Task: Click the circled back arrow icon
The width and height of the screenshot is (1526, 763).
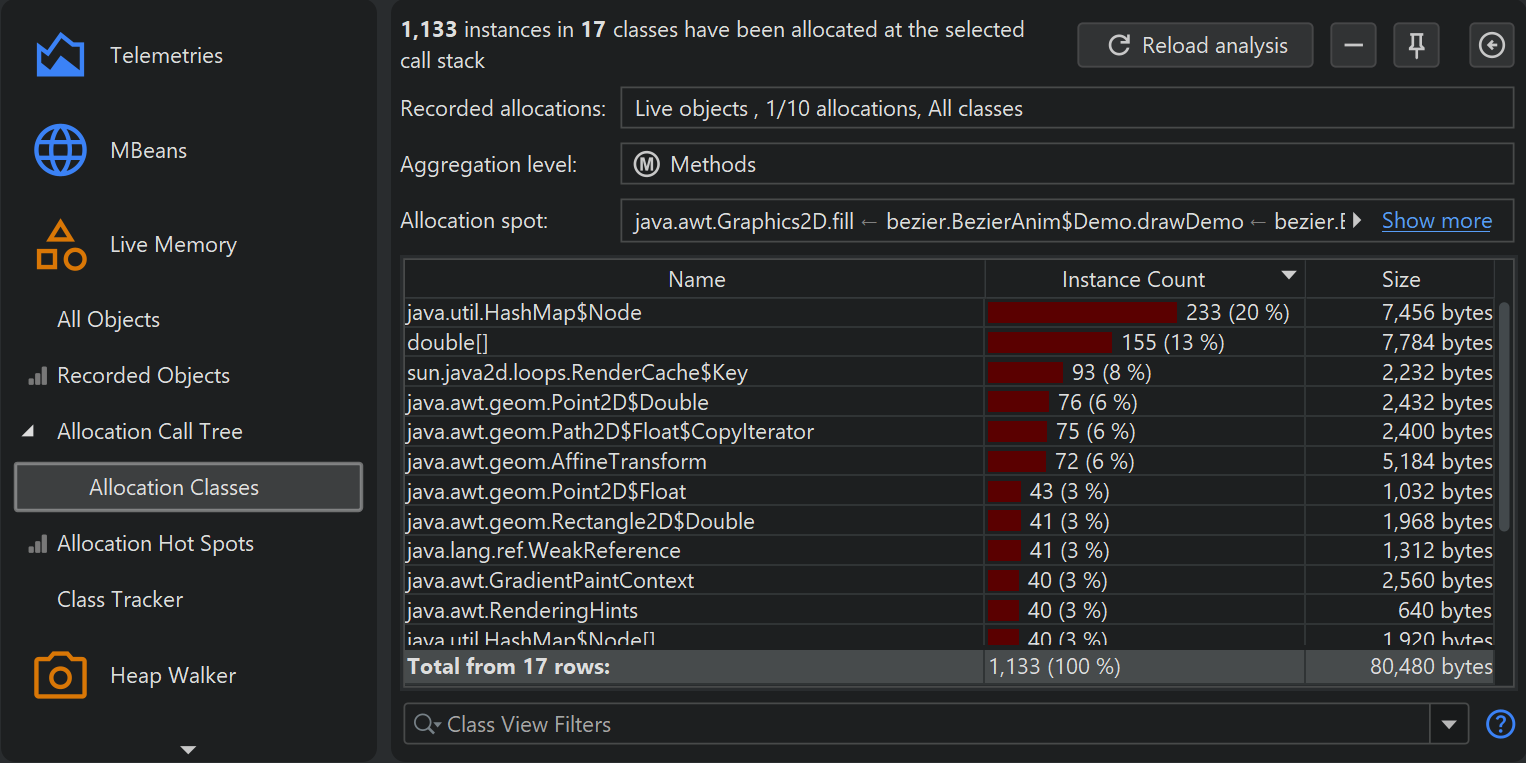Action: (x=1491, y=46)
